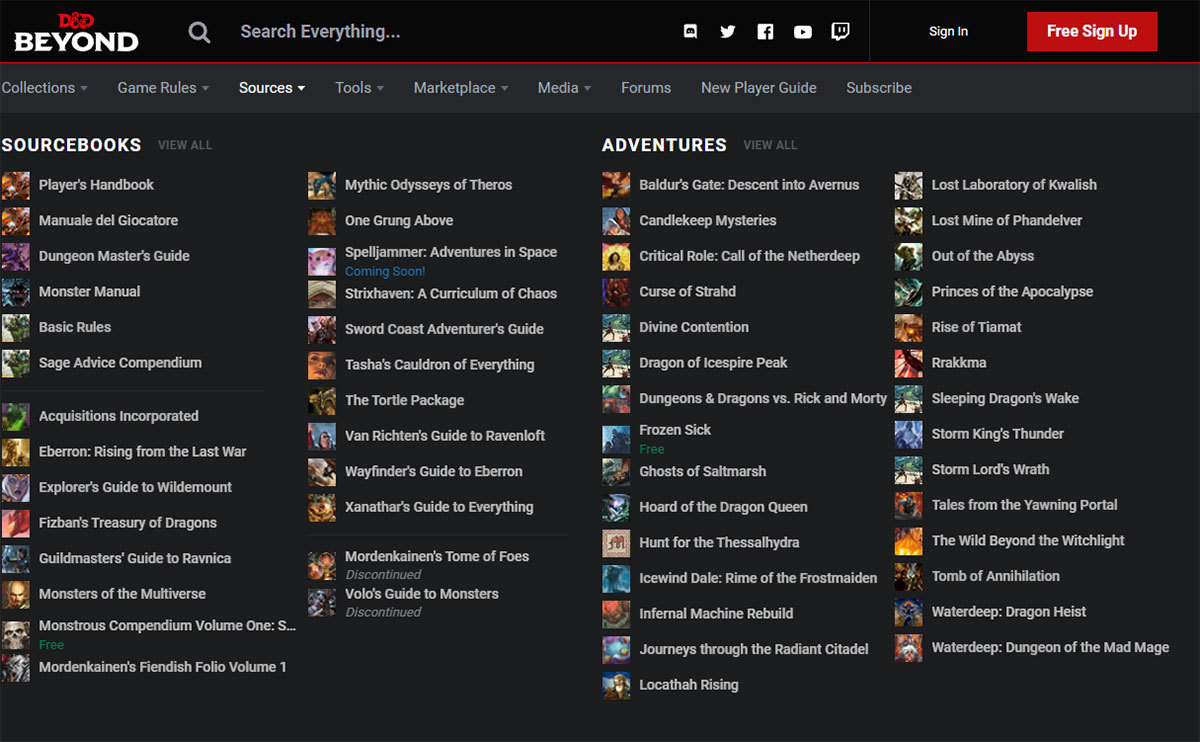Viewport: 1200px width, 742px height.
Task: Open Sage Advice Compendium
Action: [120, 363]
